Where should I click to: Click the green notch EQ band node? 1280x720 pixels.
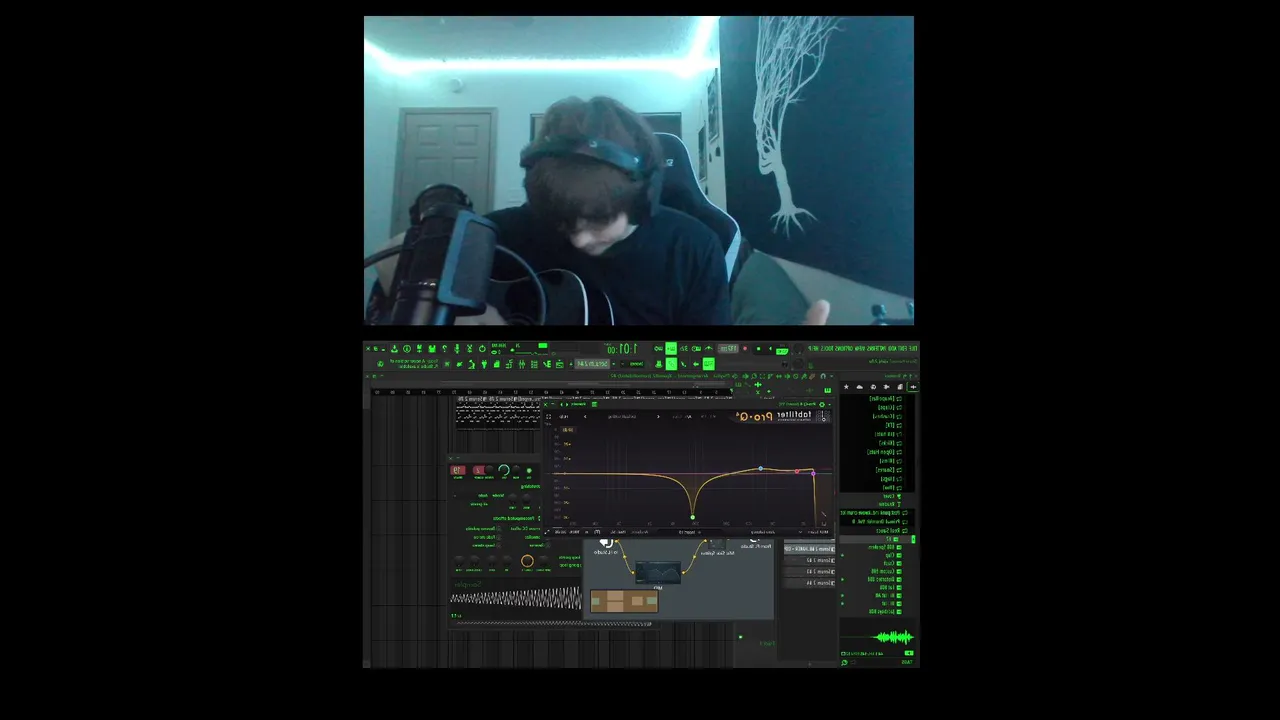[x=693, y=517]
